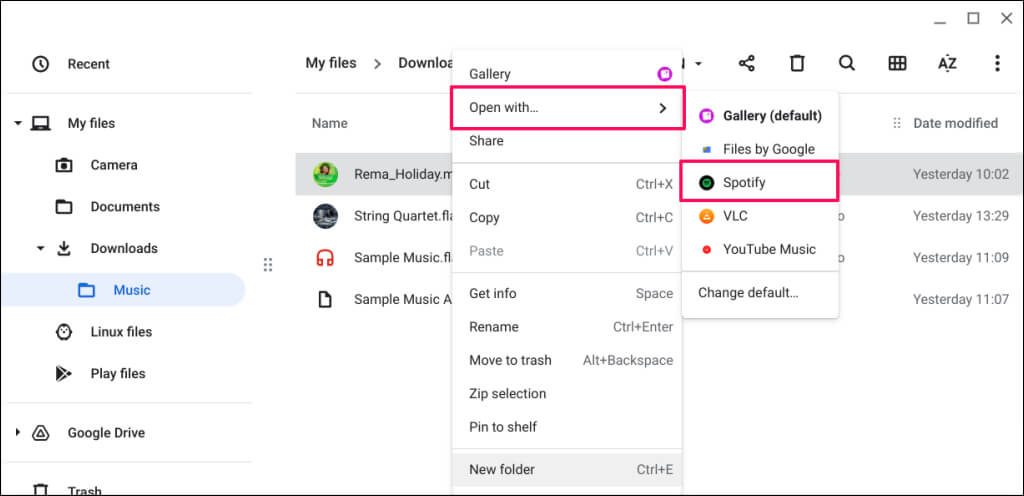Image resolution: width=1024 pixels, height=496 pixels.
Task: Collapse the Downloads folder tree
Action: [41, 249]
